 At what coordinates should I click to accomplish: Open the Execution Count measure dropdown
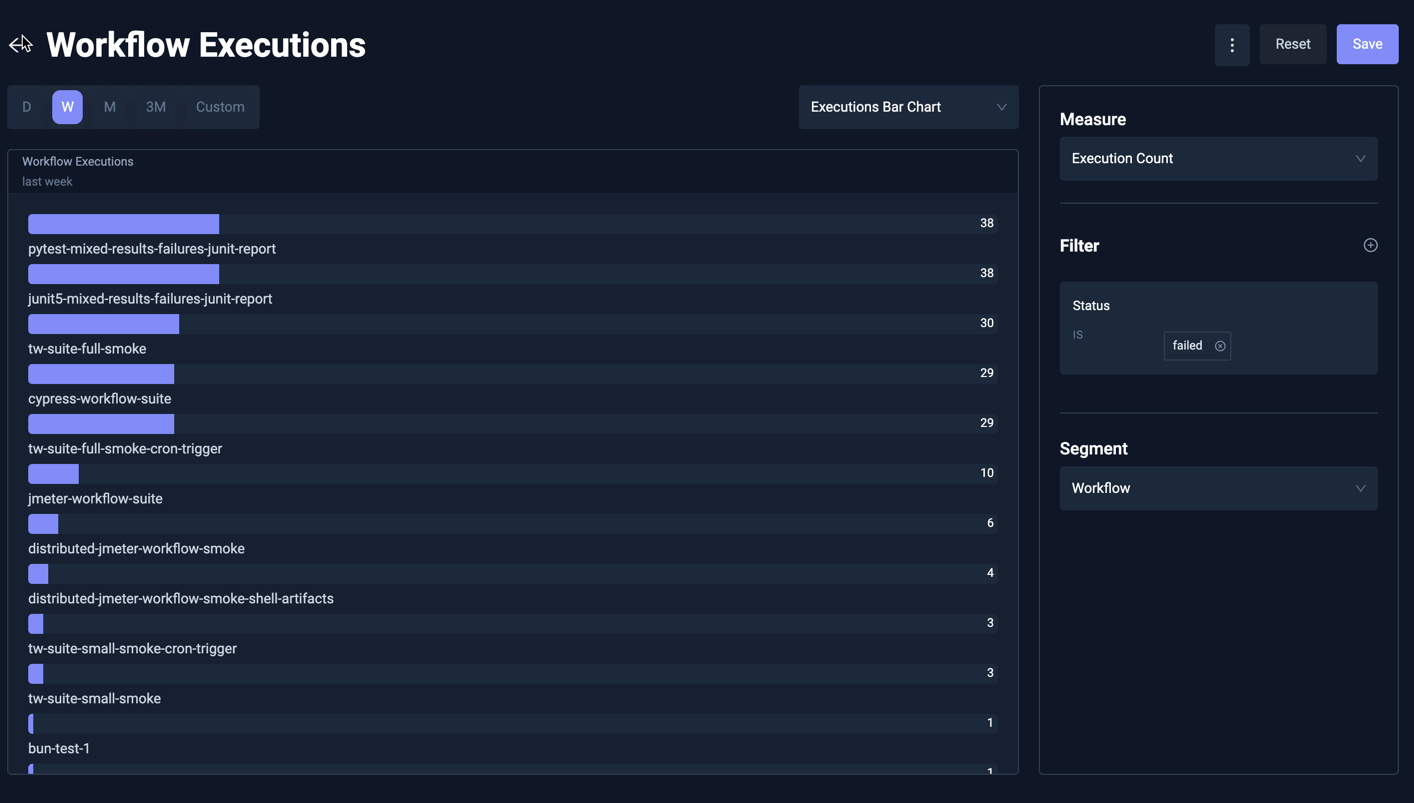[1217, 158]
